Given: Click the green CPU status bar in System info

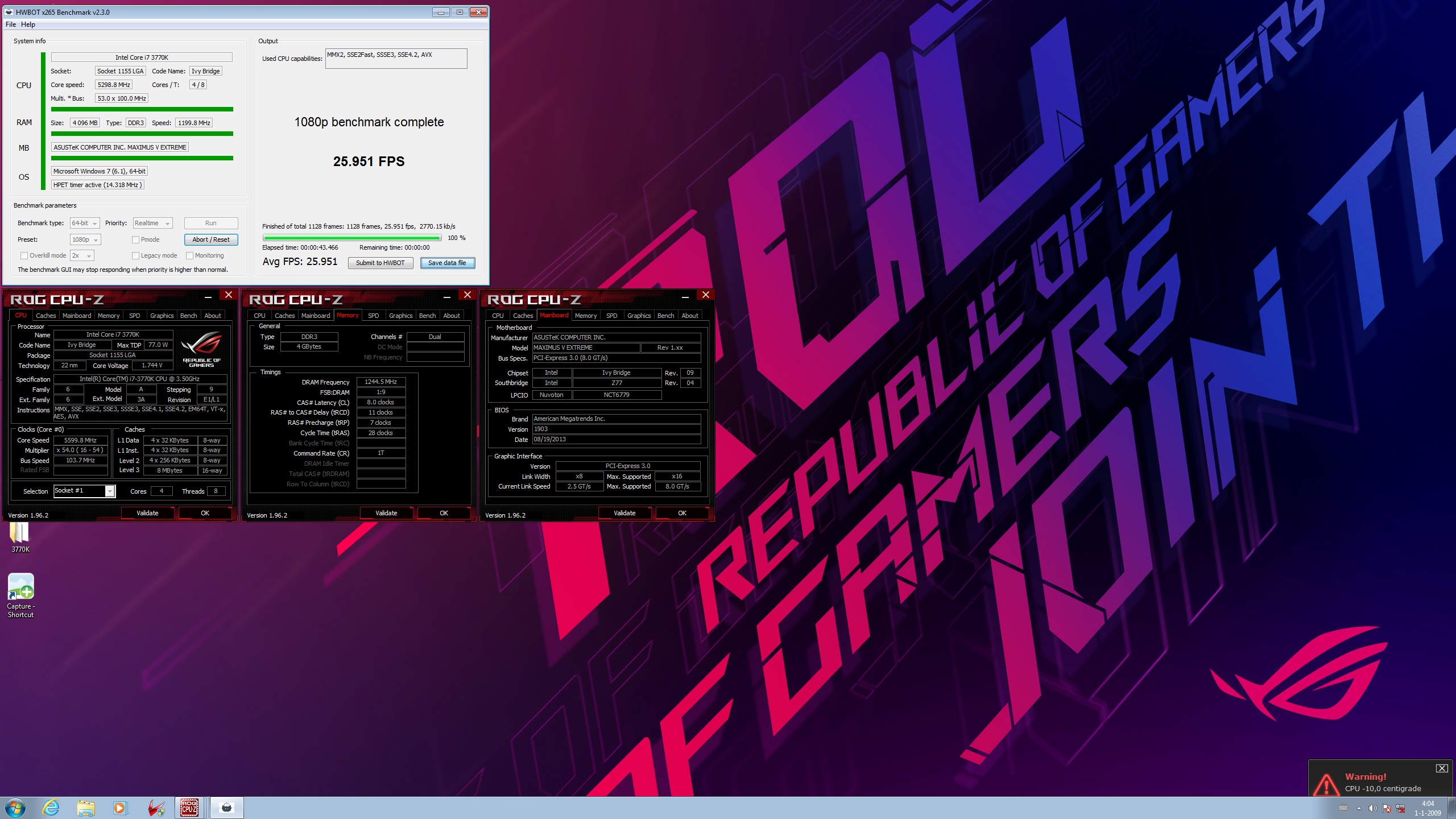Looking at the screenshot, I should pyautogui.click(x=142, y=109).
